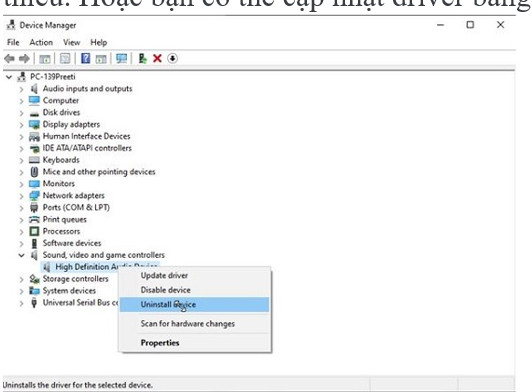Collapse Sound, video and game controllers

point(21,255)
